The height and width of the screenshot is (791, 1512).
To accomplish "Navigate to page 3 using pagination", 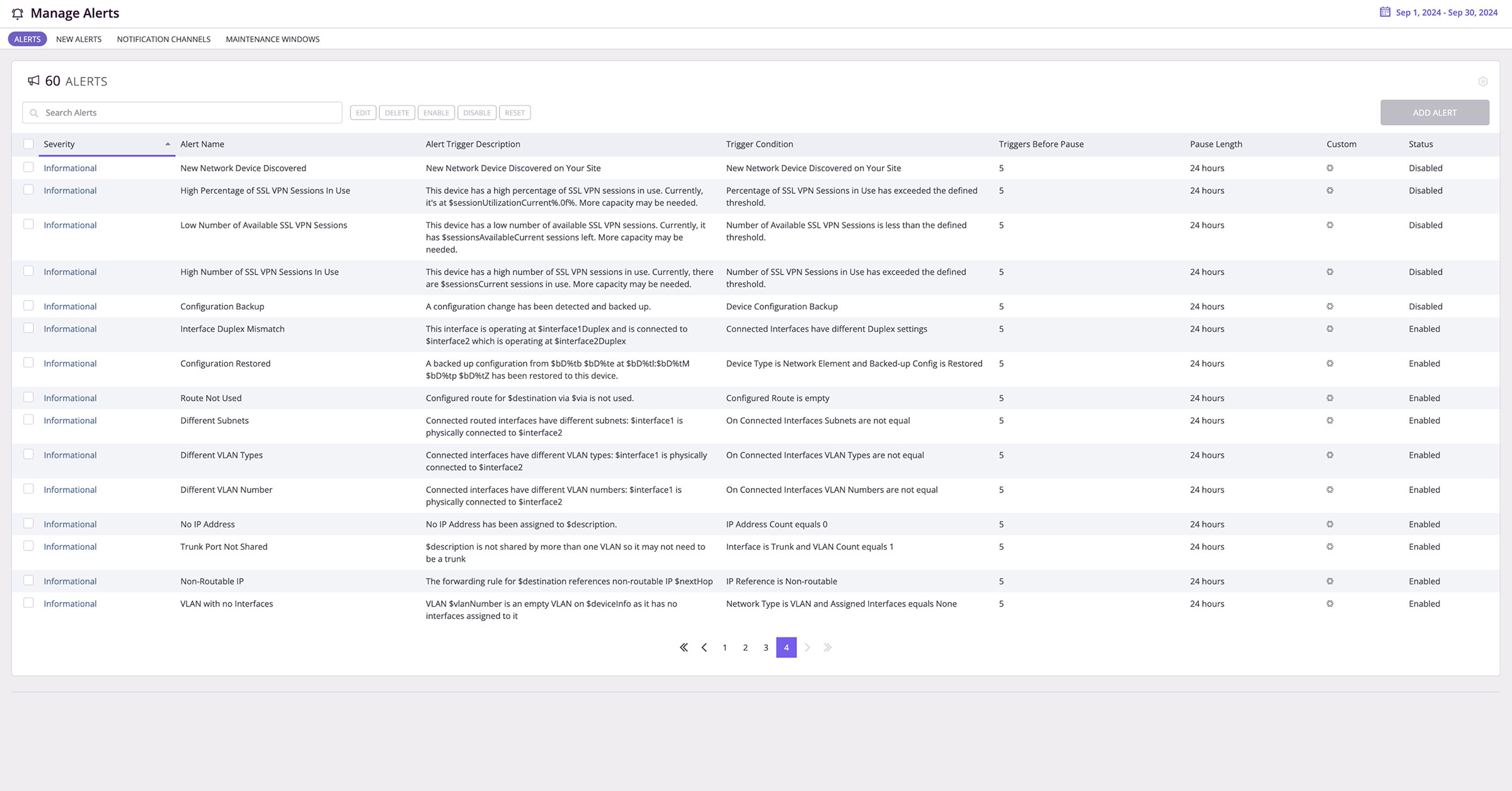I will point(765,647).
